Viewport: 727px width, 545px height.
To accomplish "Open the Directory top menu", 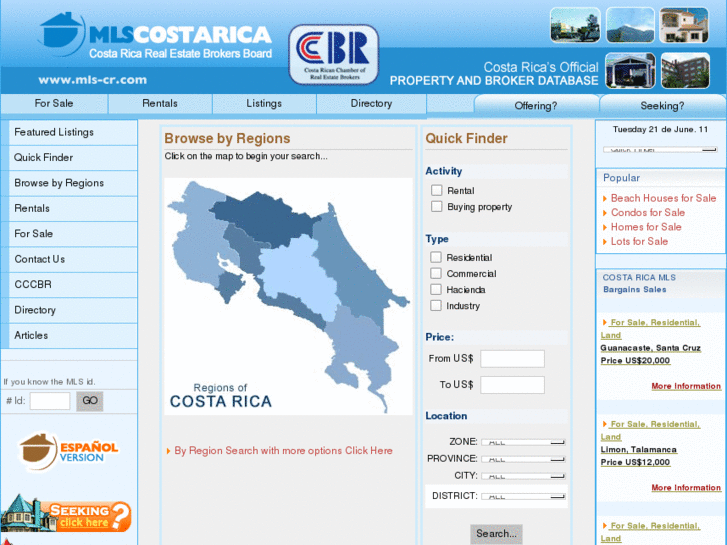I will 371,103.
